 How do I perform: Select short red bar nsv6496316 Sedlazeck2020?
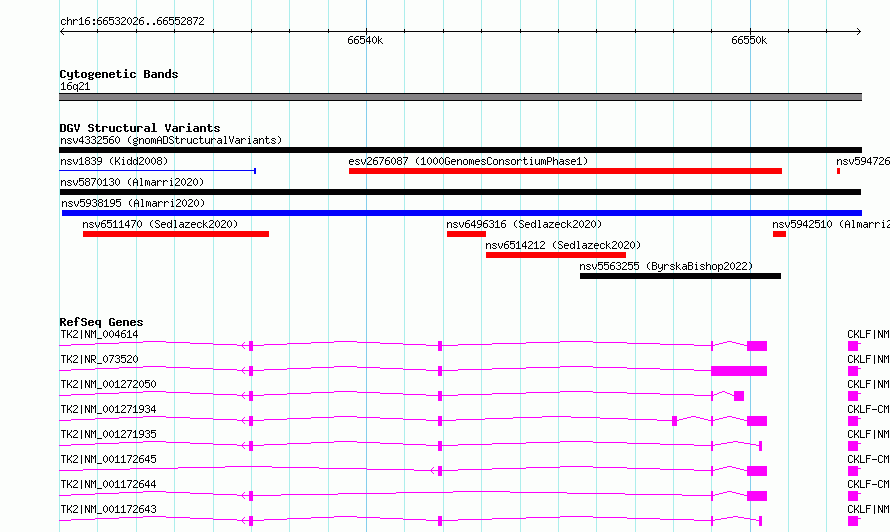coord(467,234)
